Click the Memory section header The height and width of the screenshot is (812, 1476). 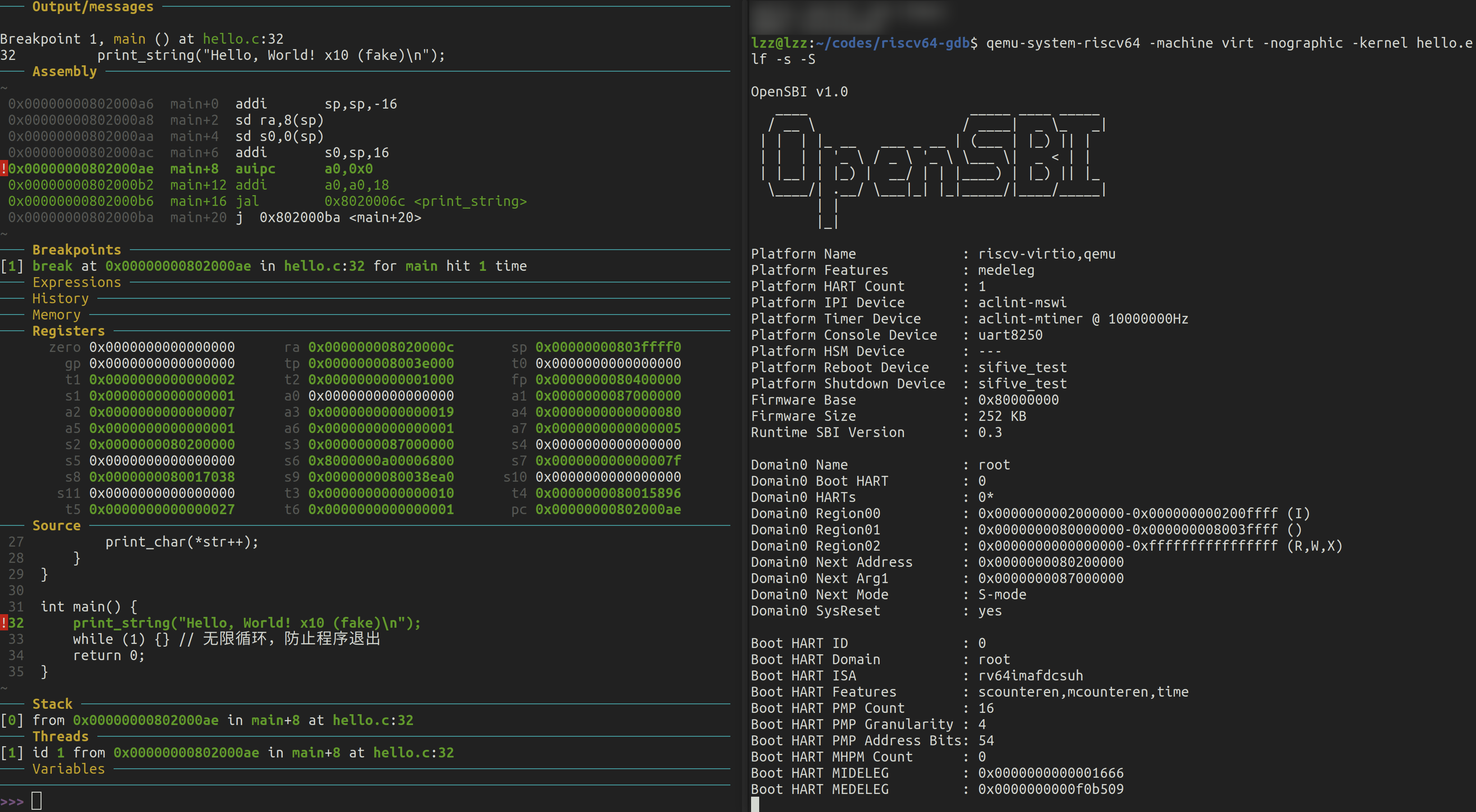pos(57,315)
